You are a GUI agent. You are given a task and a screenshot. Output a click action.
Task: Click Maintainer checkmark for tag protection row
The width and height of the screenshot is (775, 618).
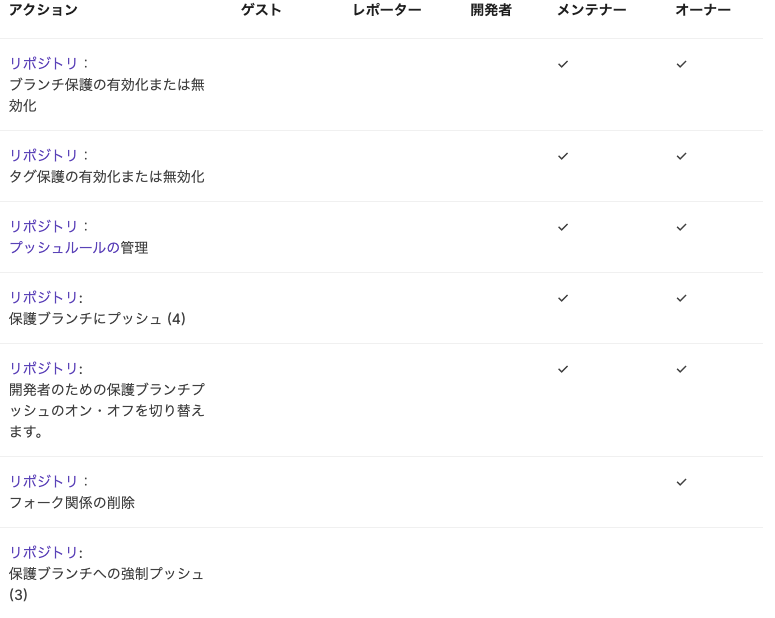(x=563, y=156)
